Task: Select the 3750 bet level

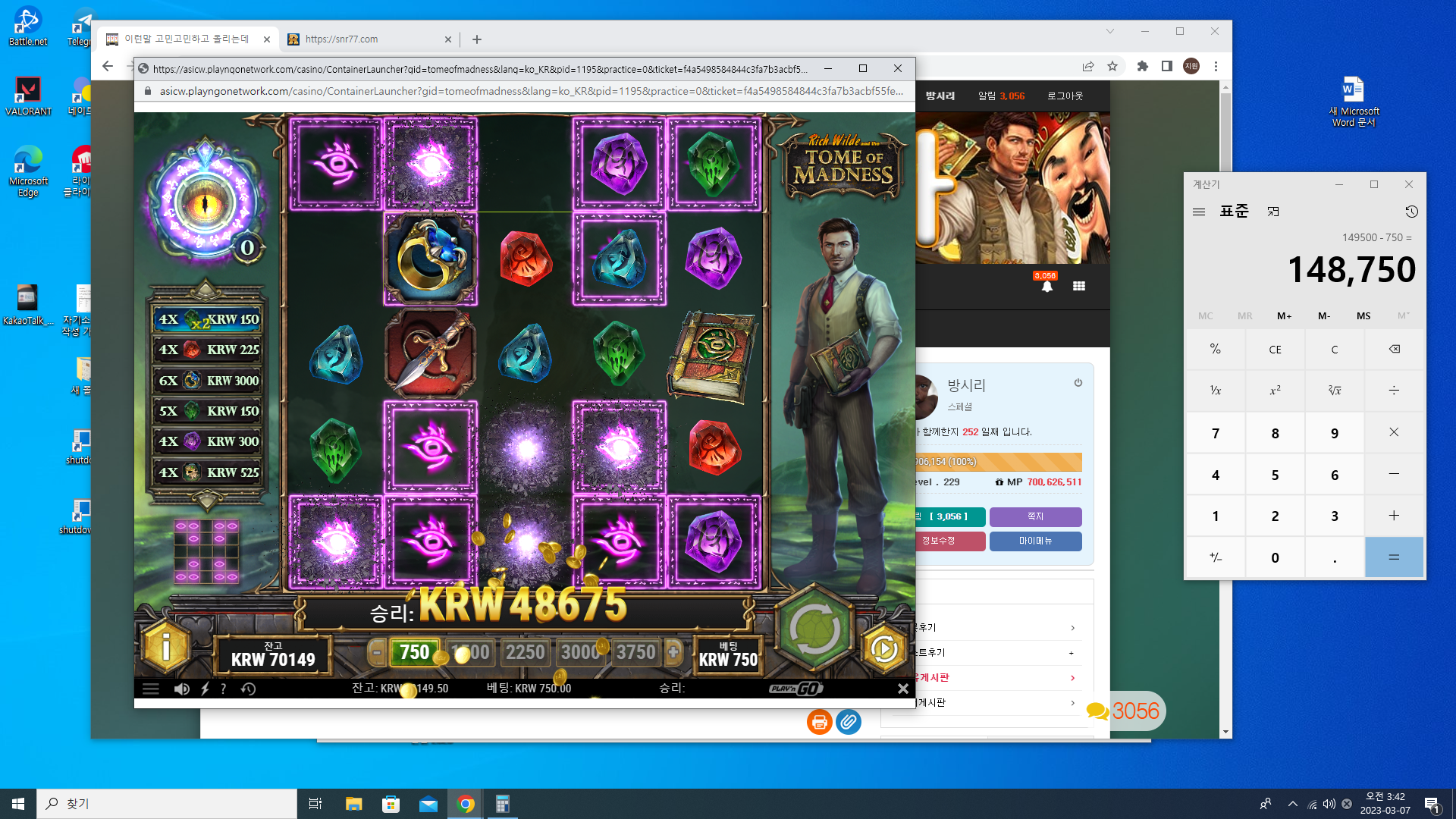Action: click(635, 652)
